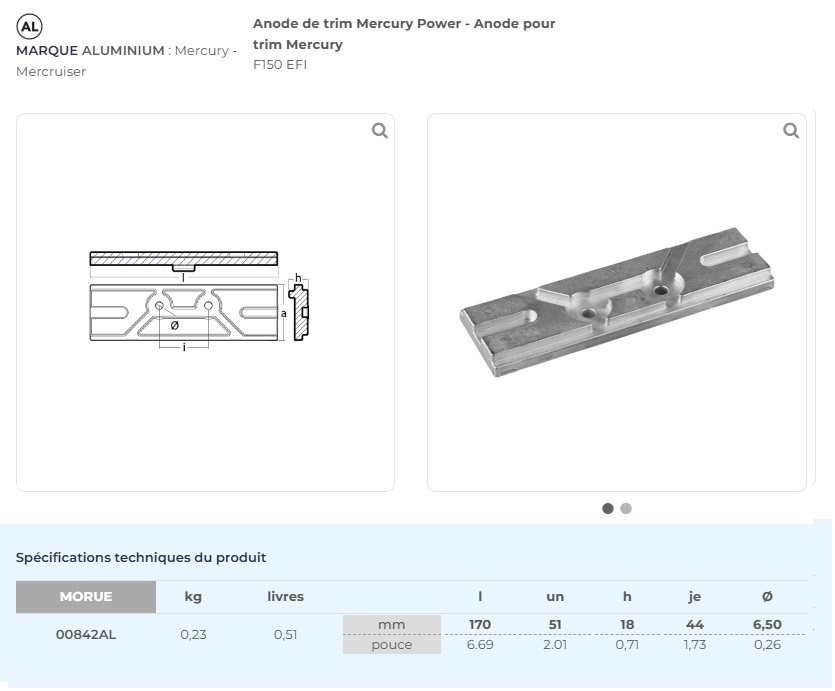Click the mm value 44
The width and height of the screenshot is (835, 691).
click(x=694, y=624)
